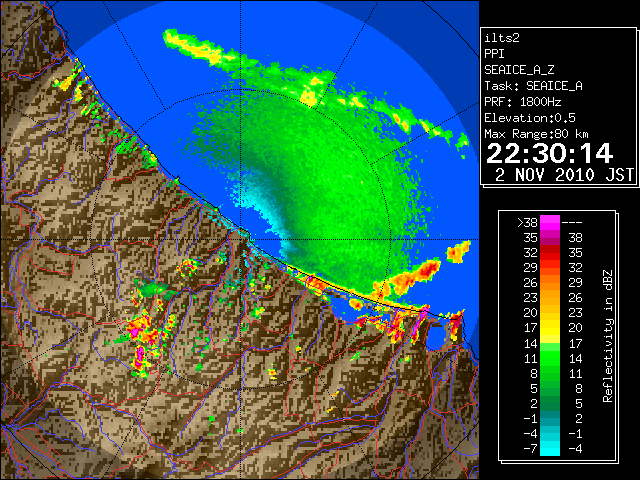
Task: Click the 'SEAICE_A_Z' product name
Action: coord(519,70)
